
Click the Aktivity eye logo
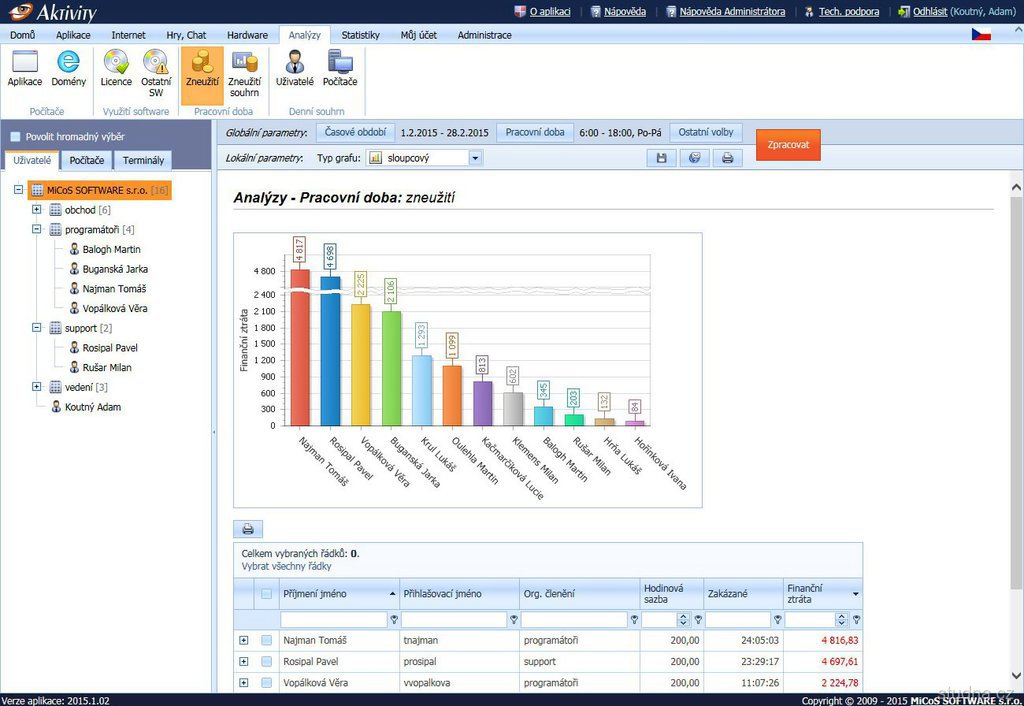coord(20,11)
